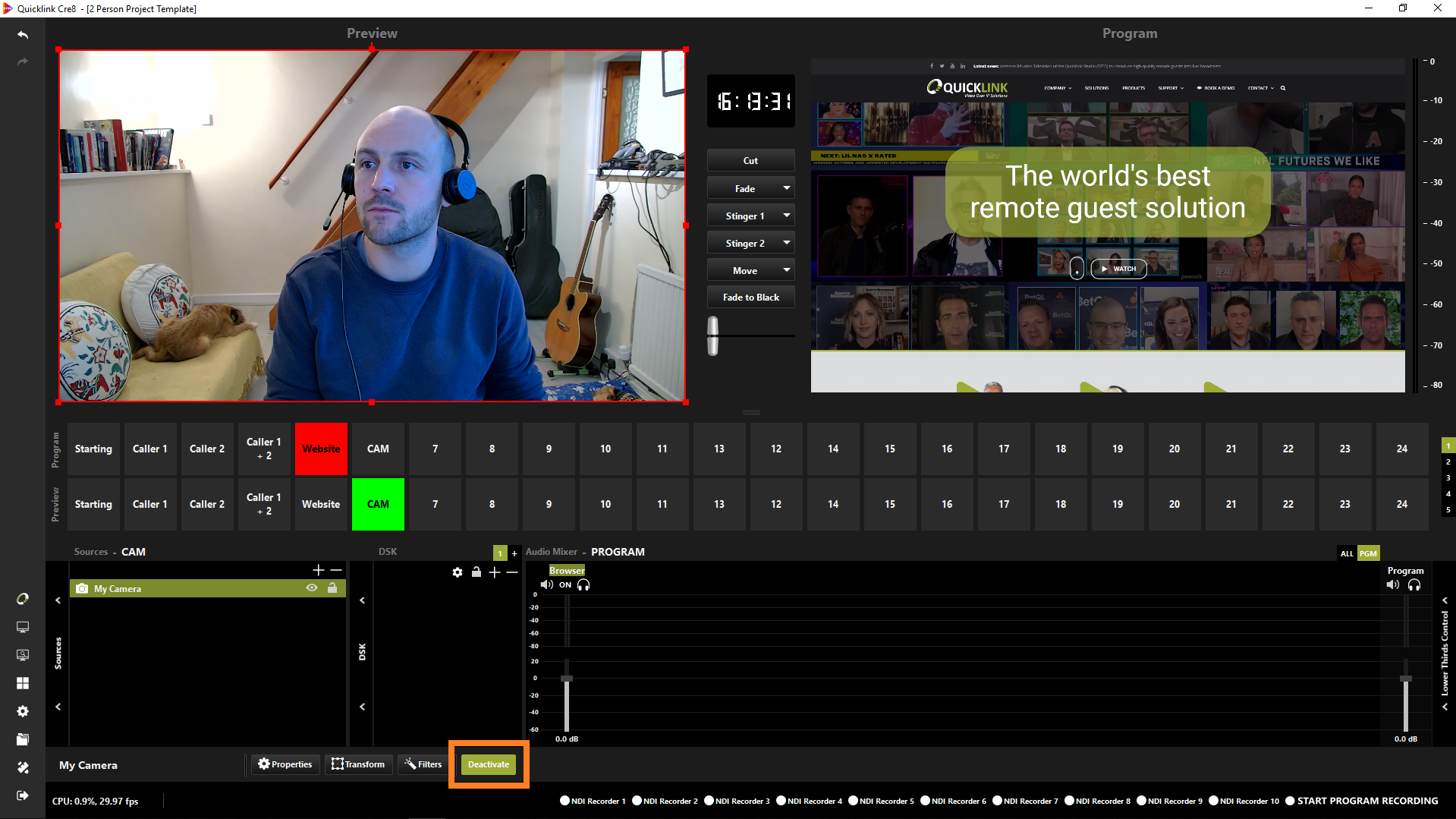Click the undo arrow icon
Screen dimensions: 1456x819
click(23, 35)
